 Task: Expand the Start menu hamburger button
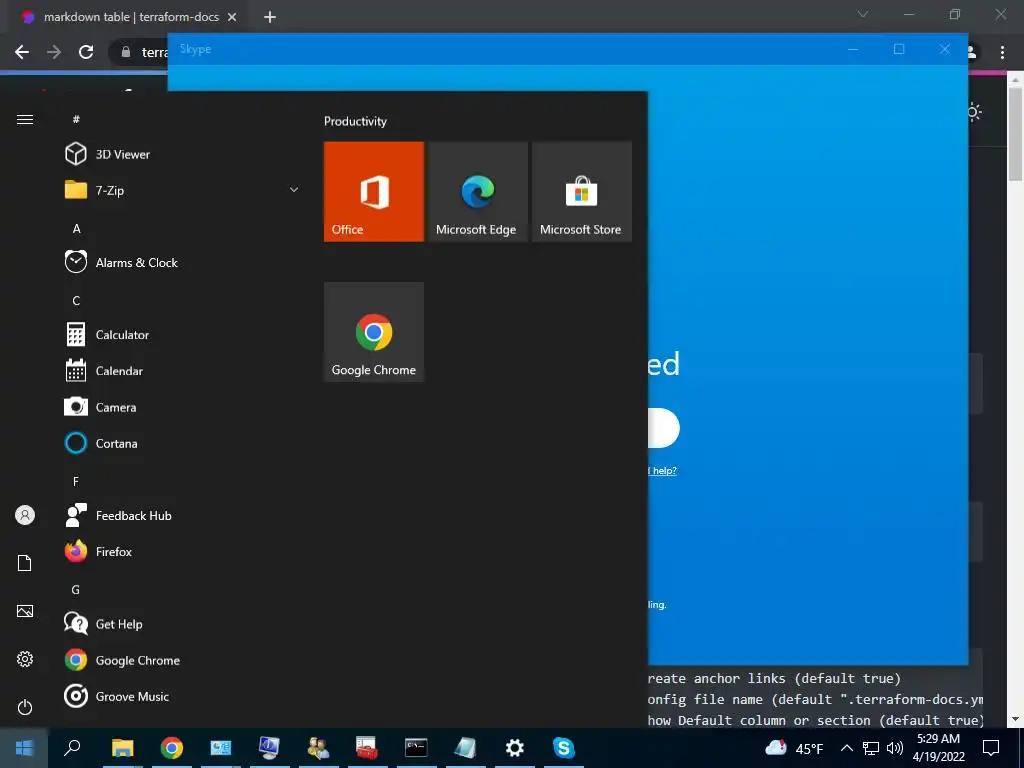[x=25, y=120]
